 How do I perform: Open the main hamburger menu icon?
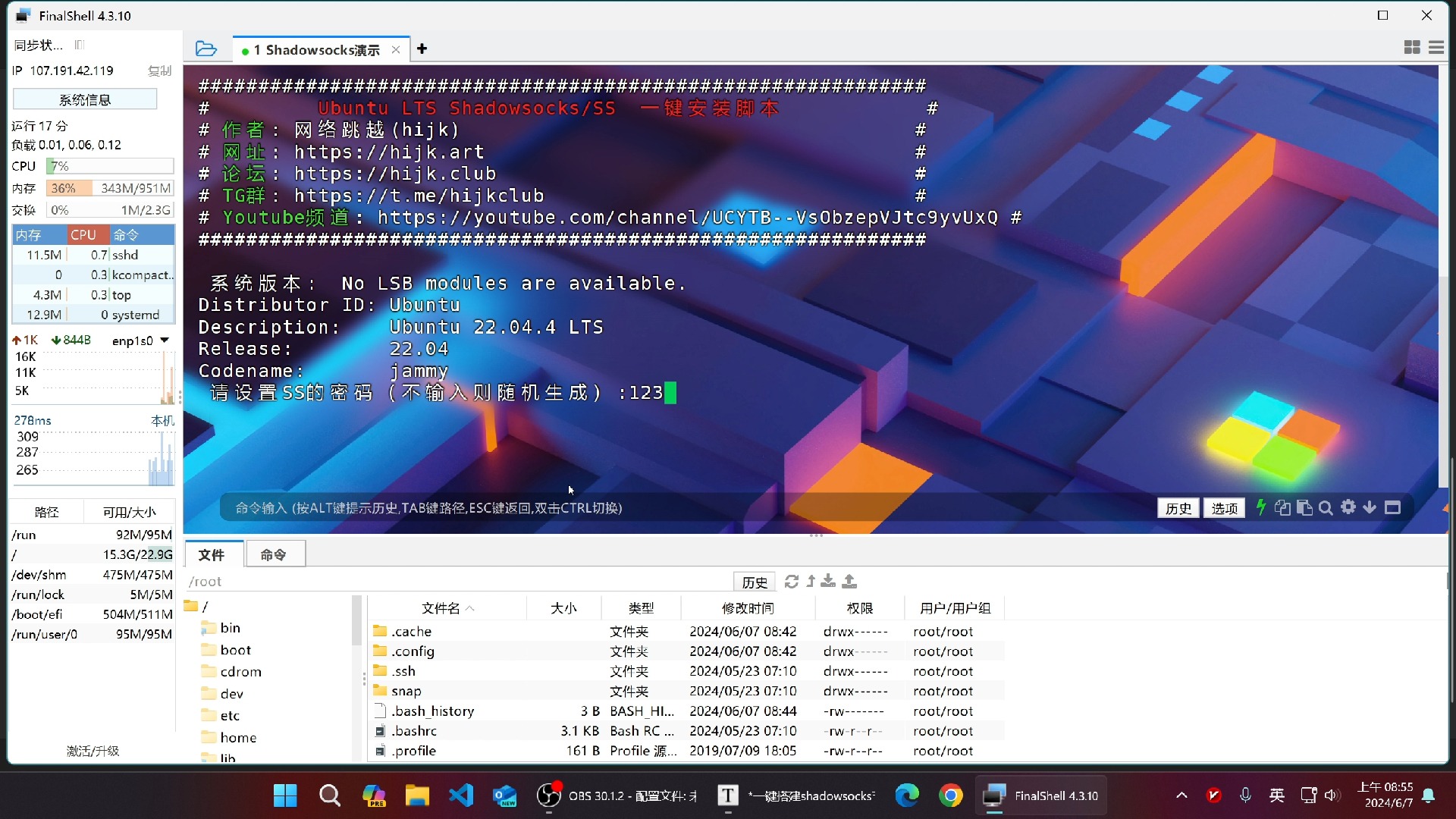[1436, 48]
